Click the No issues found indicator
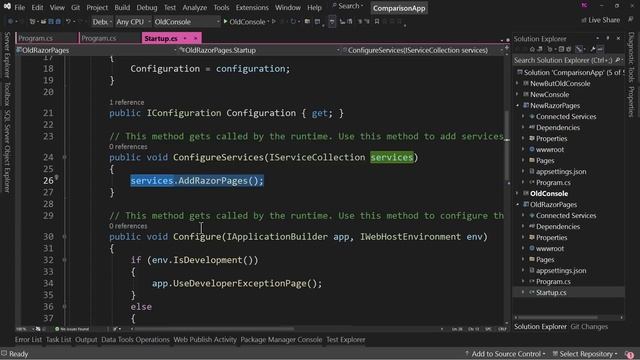This screenshot has height=360, width=640. pos(72,329)
